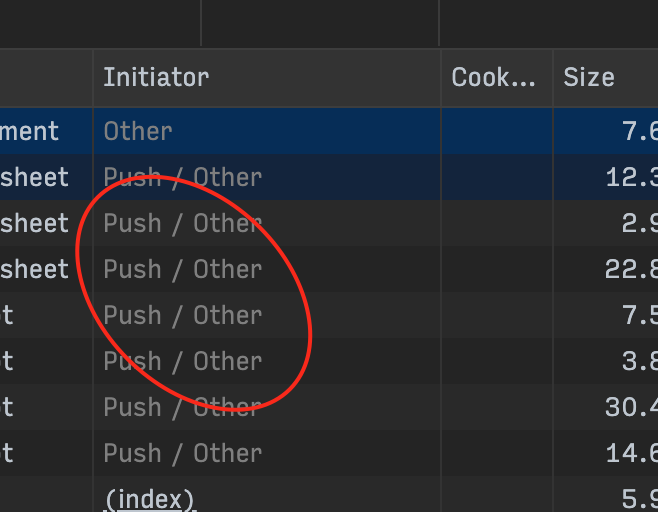Image resolution: width=658 pixels, height=512 pixels.
Task: Click the 30.4 size value
Action: 632,408
